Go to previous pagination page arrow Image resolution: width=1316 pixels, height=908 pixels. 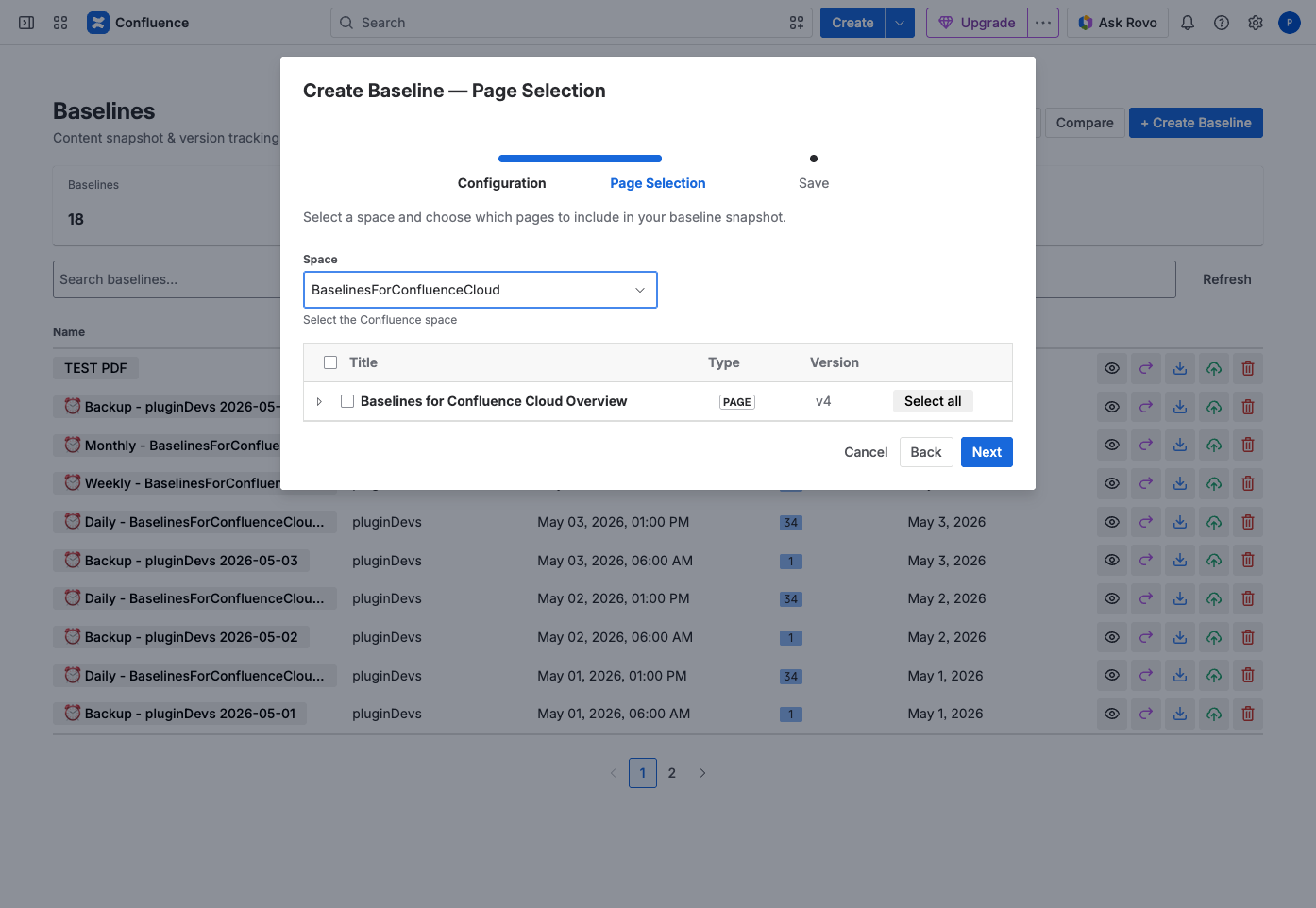[x=613, y=773]
